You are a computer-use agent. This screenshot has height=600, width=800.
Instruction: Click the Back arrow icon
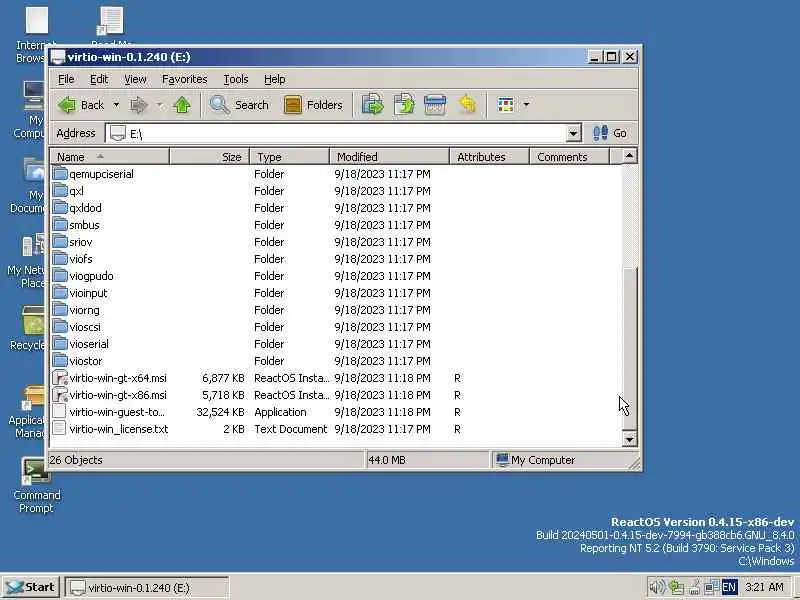(67, 105)
